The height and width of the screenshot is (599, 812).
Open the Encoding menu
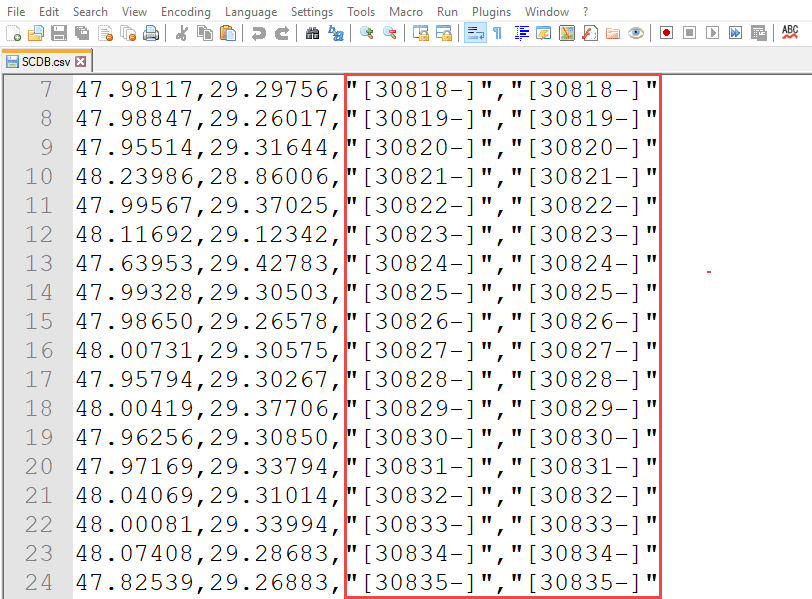pos(185,11)
